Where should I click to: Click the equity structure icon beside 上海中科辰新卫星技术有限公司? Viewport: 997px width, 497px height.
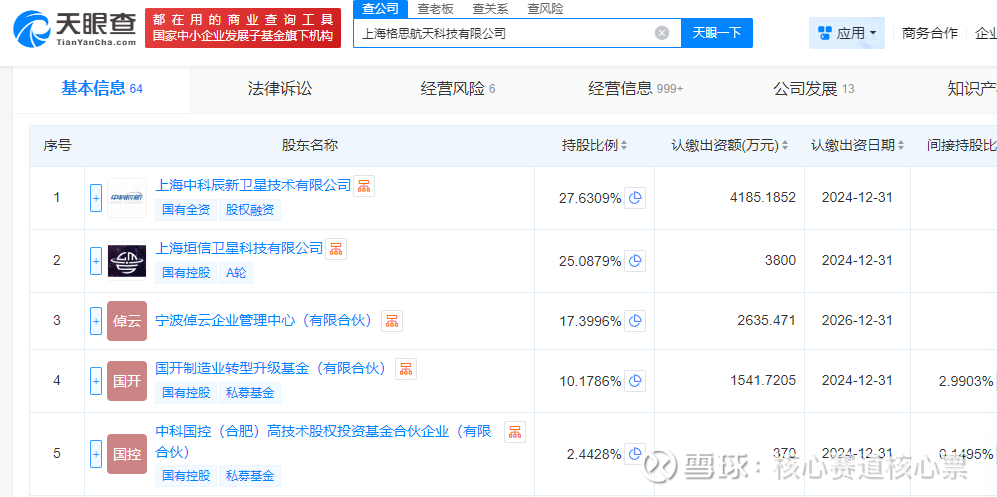(x=364, y=186)
